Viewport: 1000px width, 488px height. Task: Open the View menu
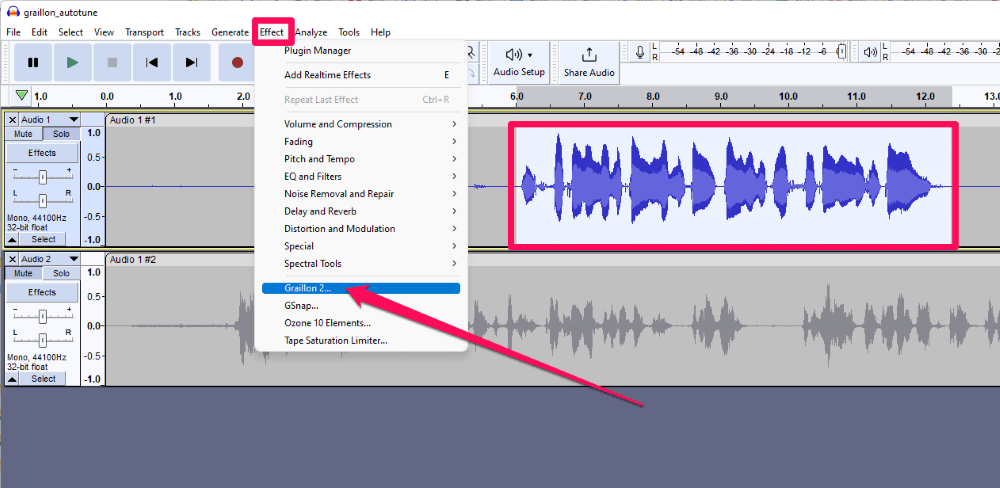[104, 32]
